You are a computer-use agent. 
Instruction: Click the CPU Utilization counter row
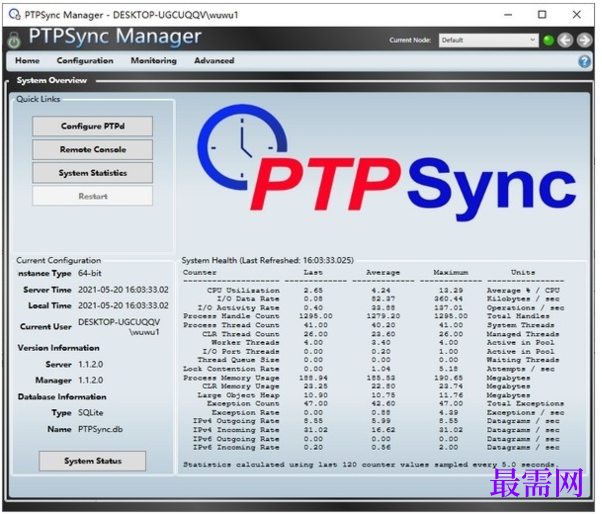pos(374,291)
